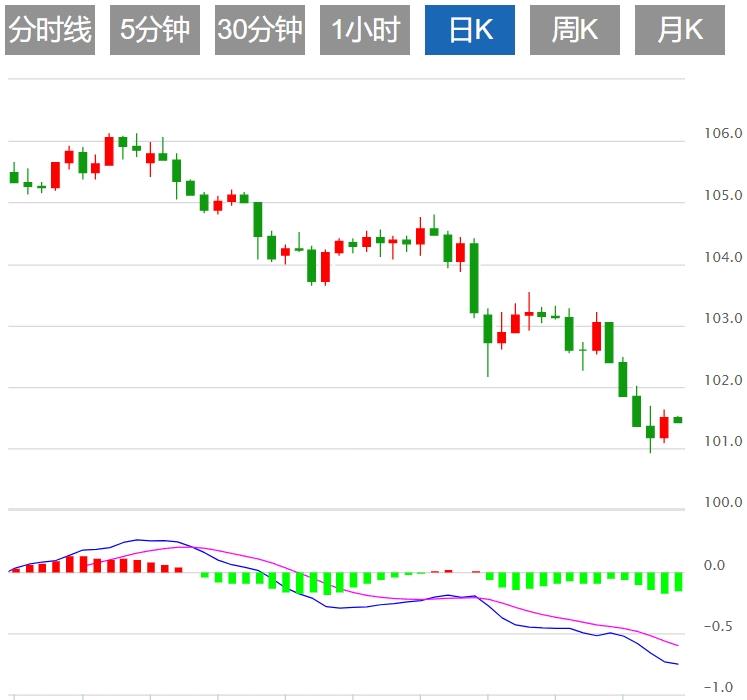Screen dimensions: 747x700
Task: Open the 月K monthly chart
Action: [680, 30]
